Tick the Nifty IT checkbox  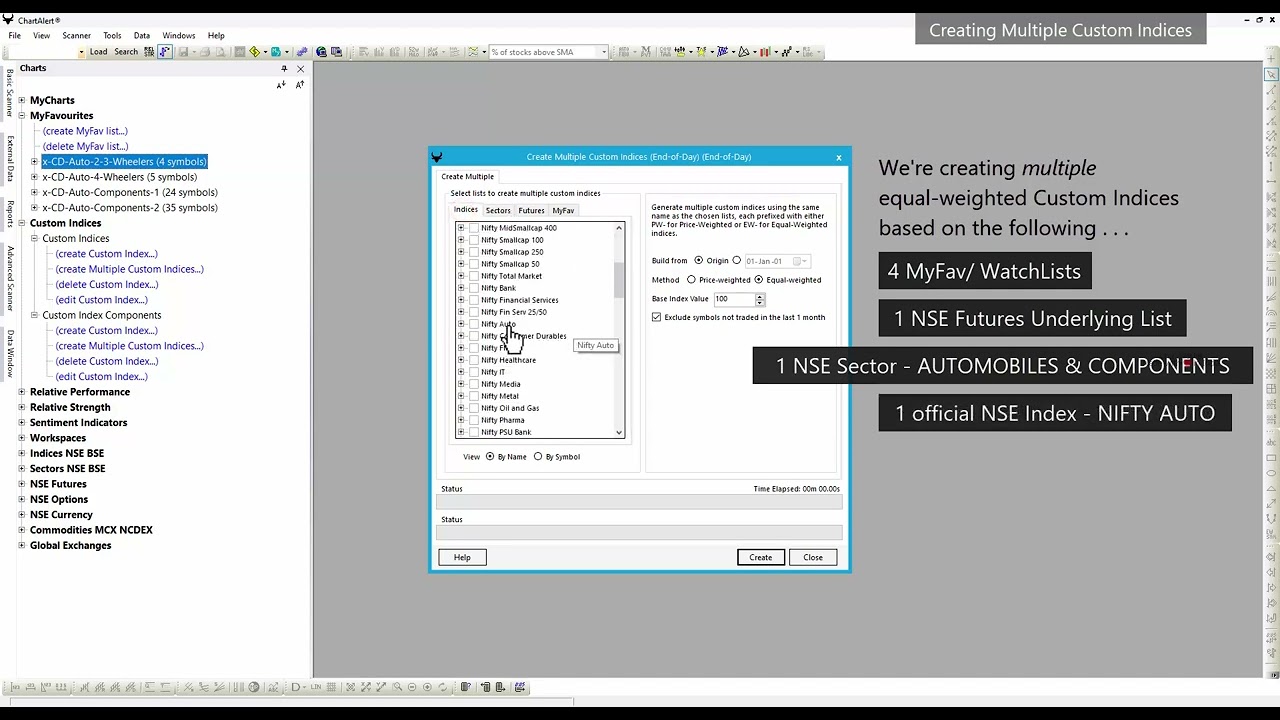pyautogui.click(x=474, y=372)
